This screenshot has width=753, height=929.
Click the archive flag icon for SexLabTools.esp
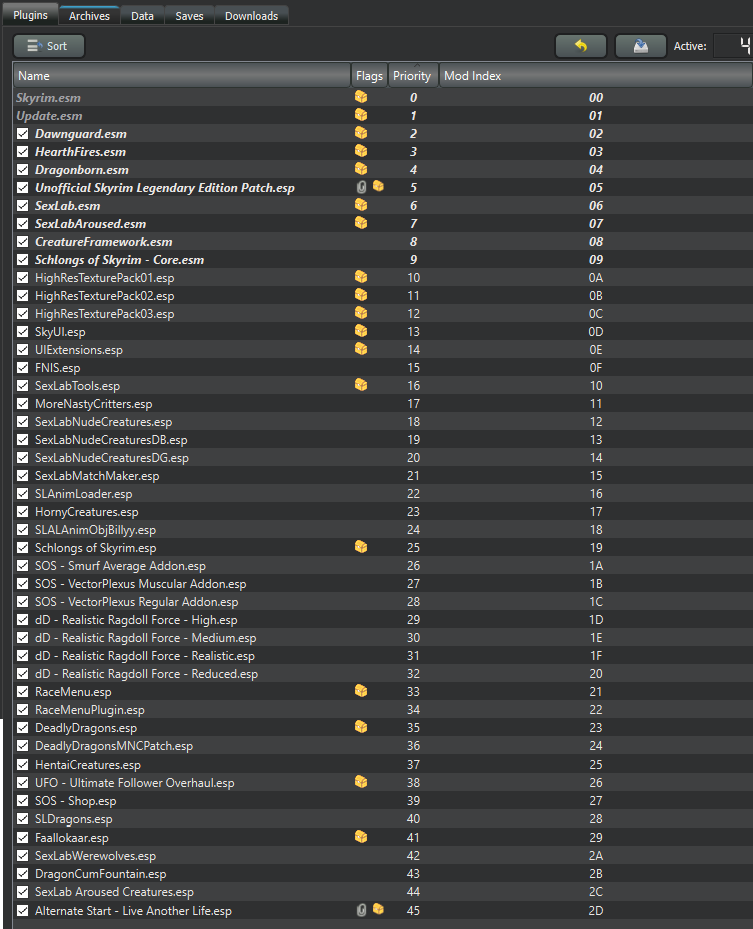(361, 385)
